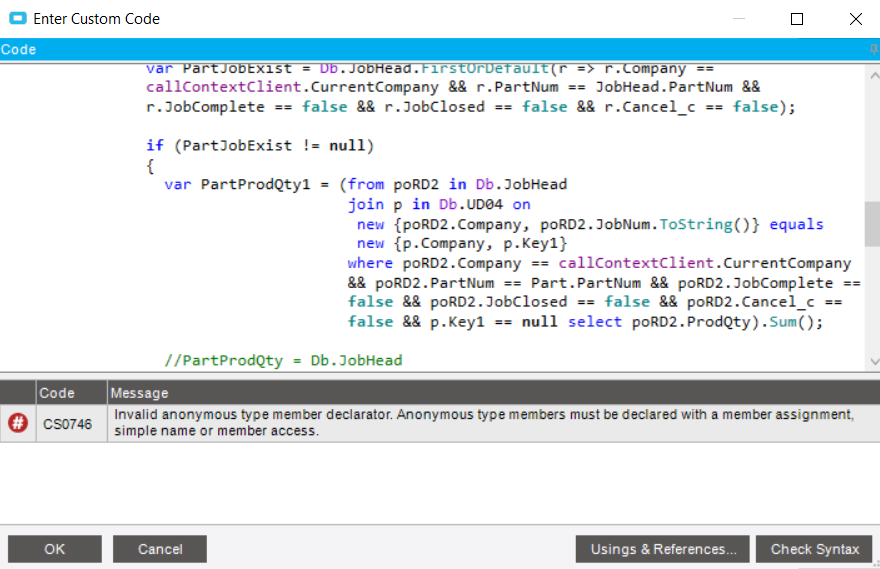The height and width of the screenshot is (569, 880).
Task: Cancel the custom code dialog
Action: [160, 549]
